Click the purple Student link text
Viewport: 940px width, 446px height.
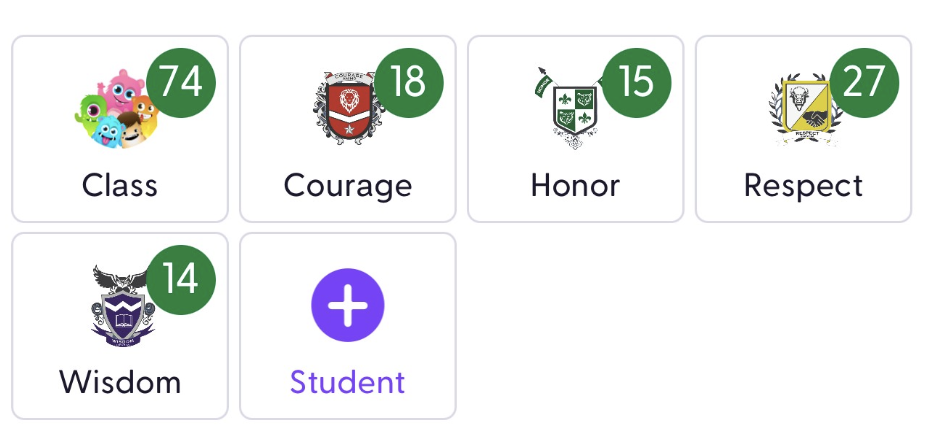[348, 382]
